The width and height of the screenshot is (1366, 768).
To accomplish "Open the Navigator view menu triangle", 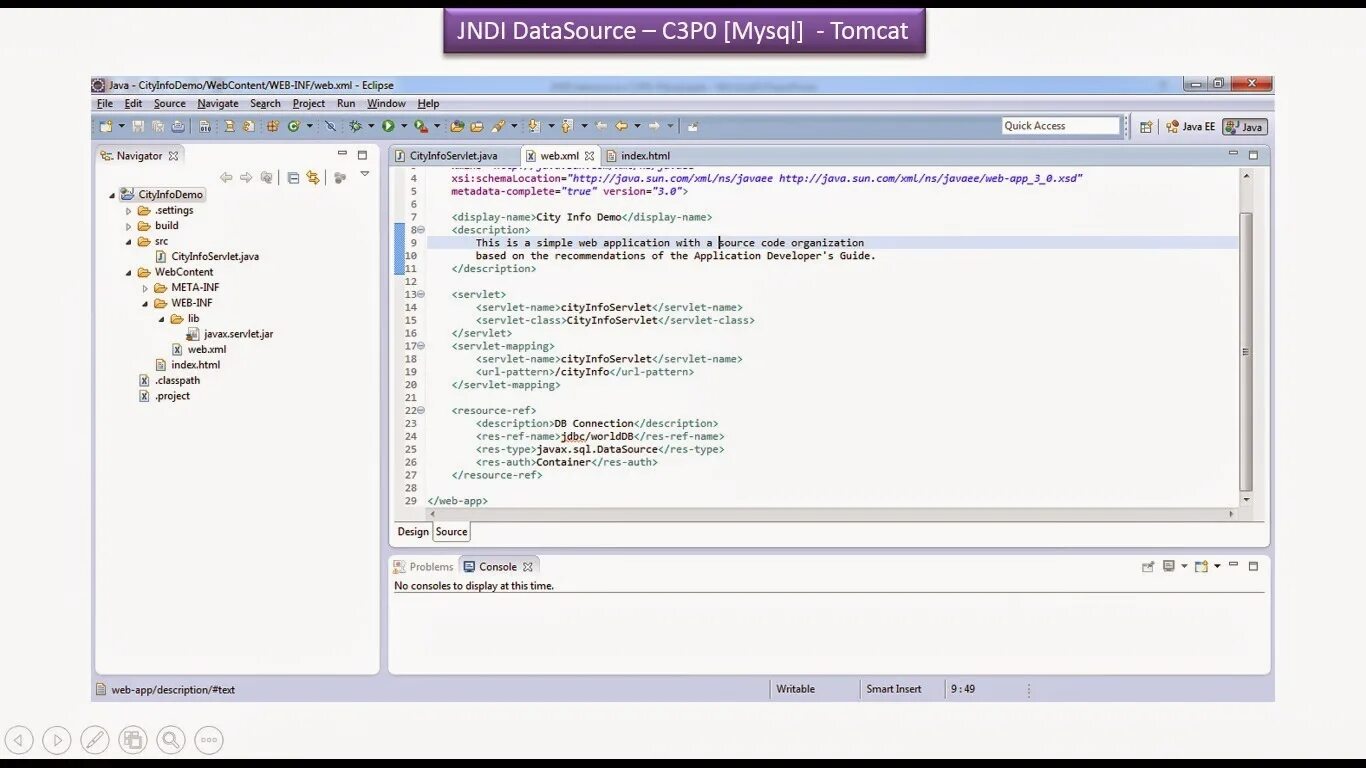I will pos(365,174).
